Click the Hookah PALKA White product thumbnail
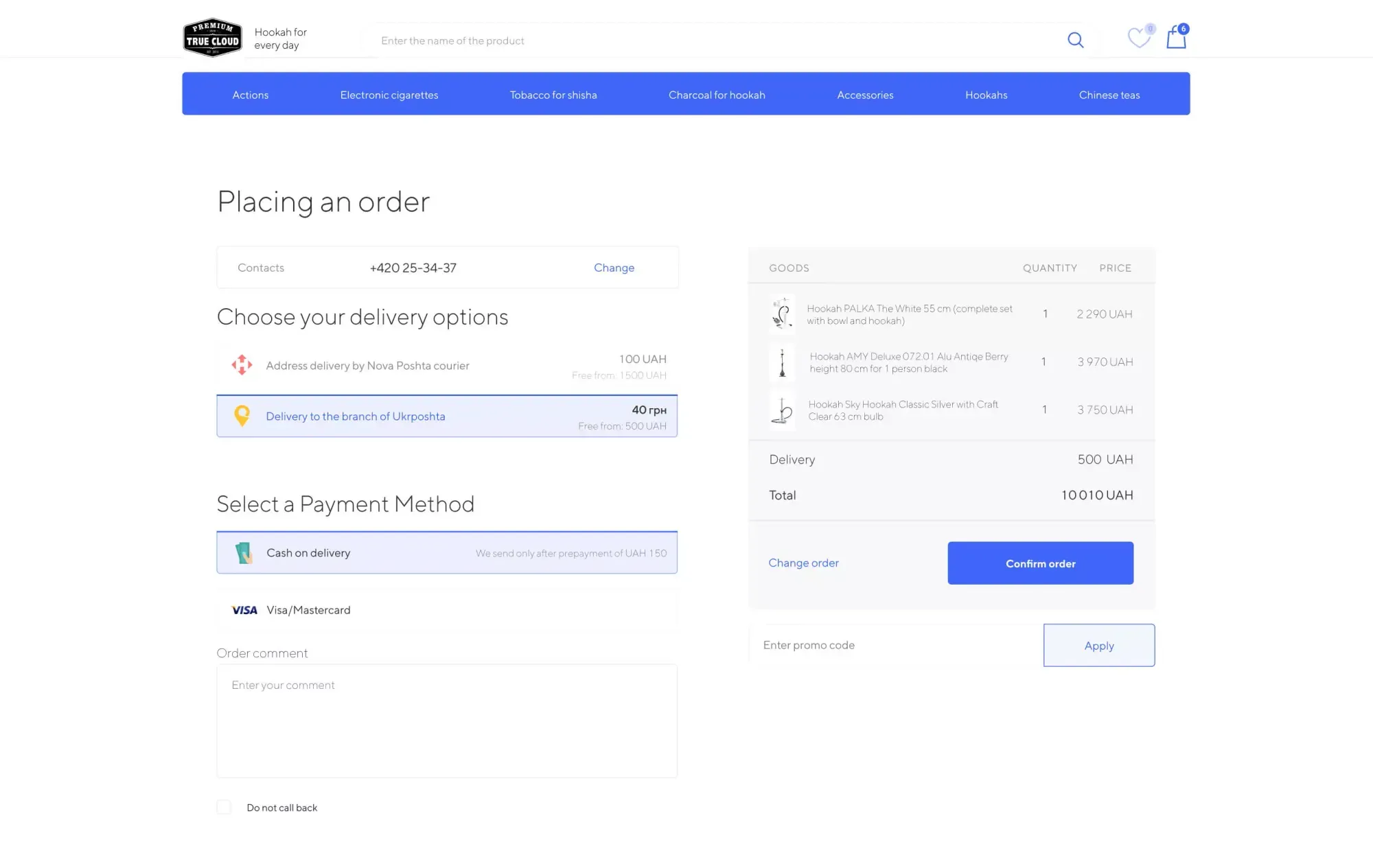Screen dimensions: 1373x868 point(782,314)
